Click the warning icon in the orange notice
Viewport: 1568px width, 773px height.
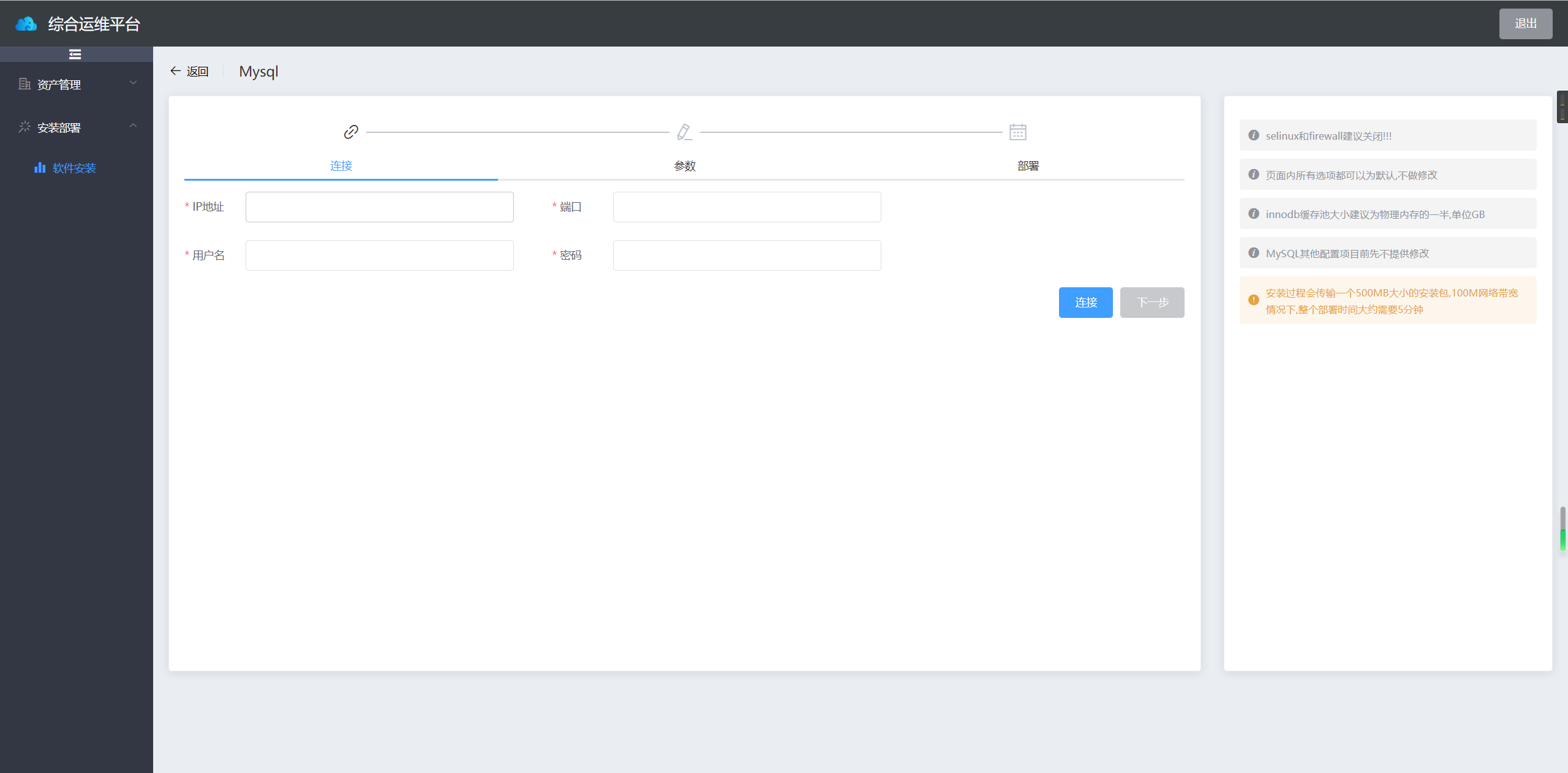[1253, 300]
